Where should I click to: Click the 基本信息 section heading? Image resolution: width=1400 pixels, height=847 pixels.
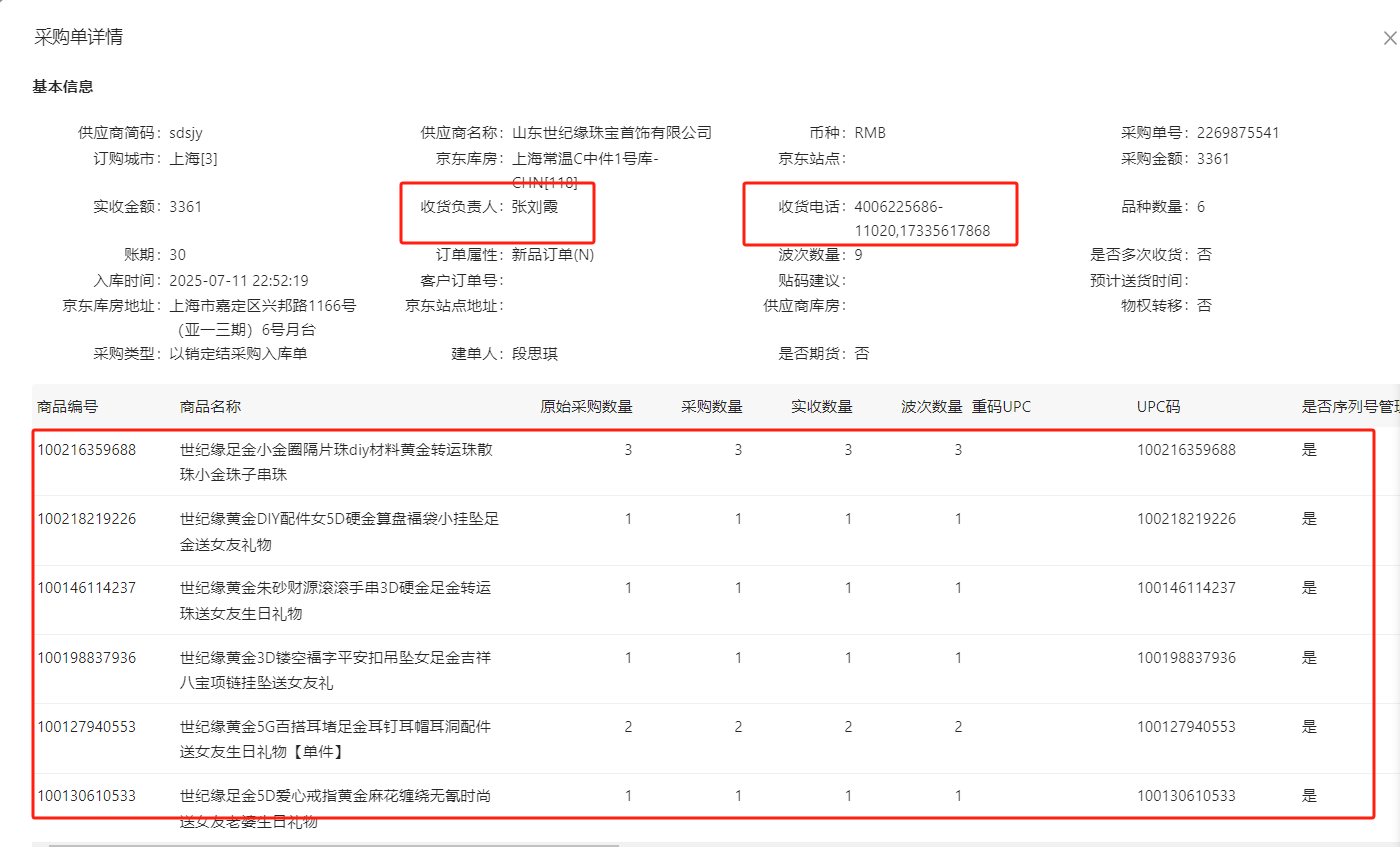point(63,87)
